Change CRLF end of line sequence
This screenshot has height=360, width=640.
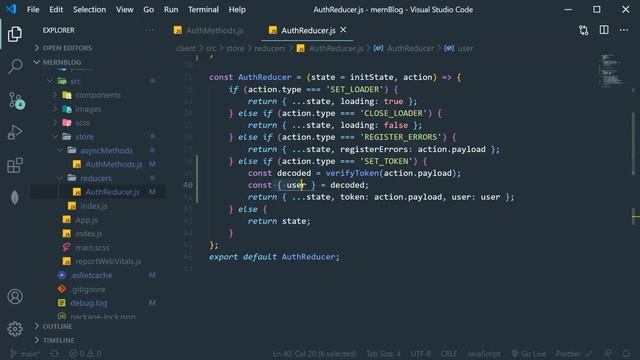coord(449,354)
